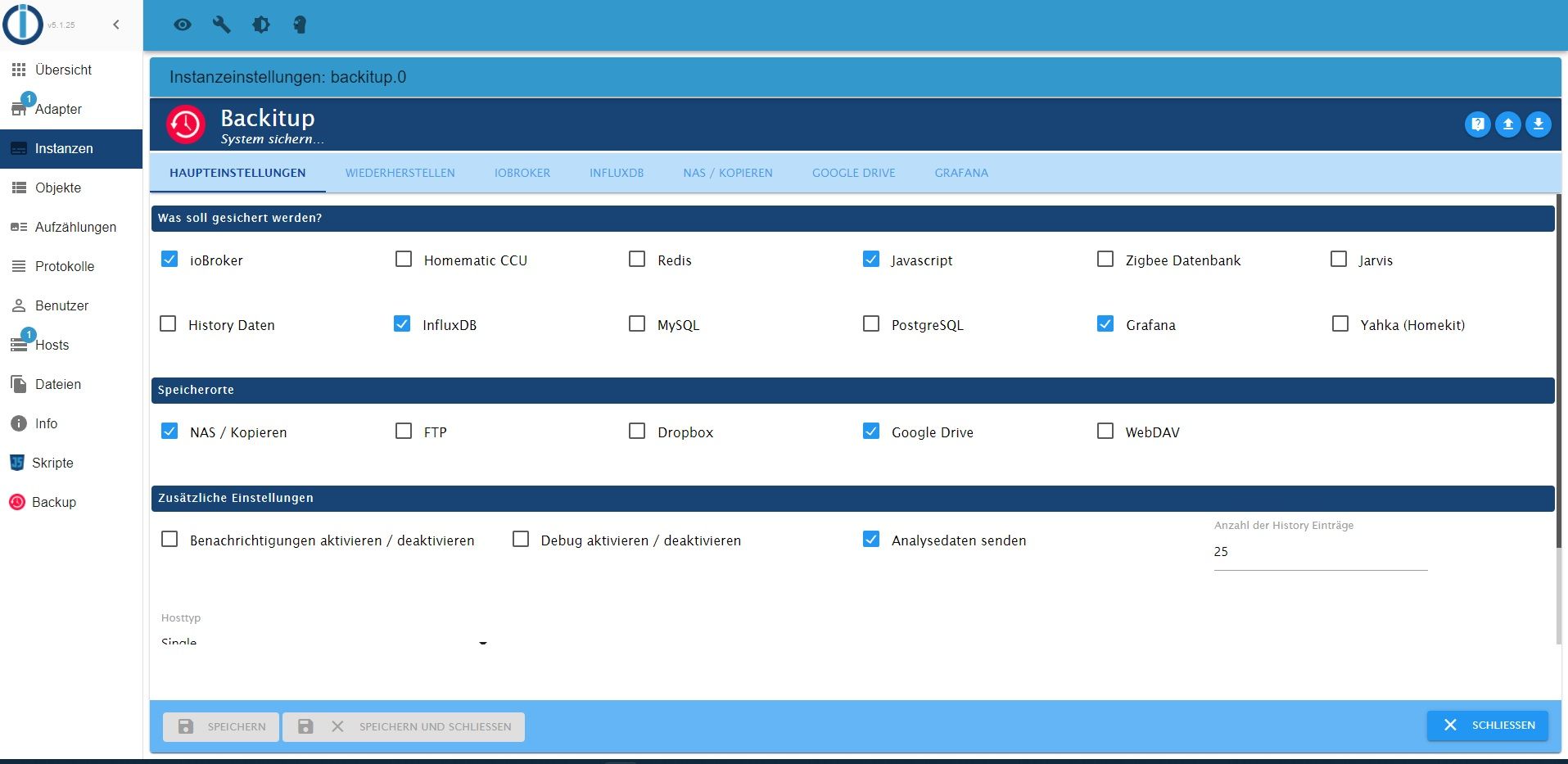Open Backitup help question mark icon
1568x764 pixels.
pos(1478,124)
